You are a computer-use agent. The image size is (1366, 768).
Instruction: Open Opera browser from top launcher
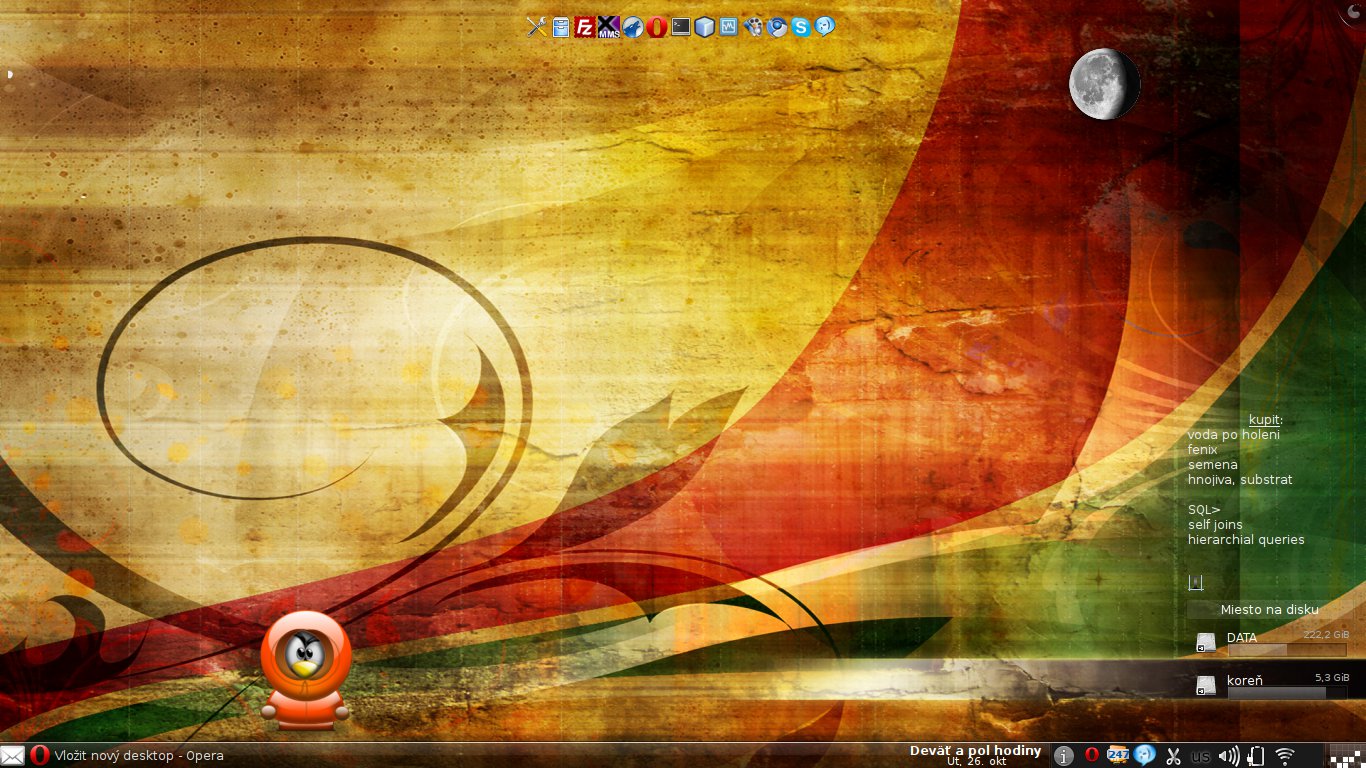click(x=657, y=27)
